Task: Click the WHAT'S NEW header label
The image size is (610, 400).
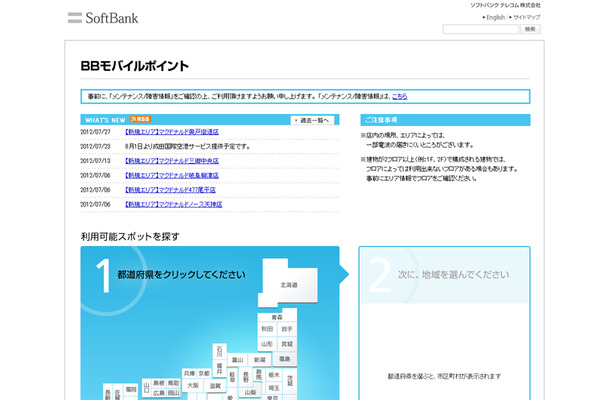Action: click(105, 120)
